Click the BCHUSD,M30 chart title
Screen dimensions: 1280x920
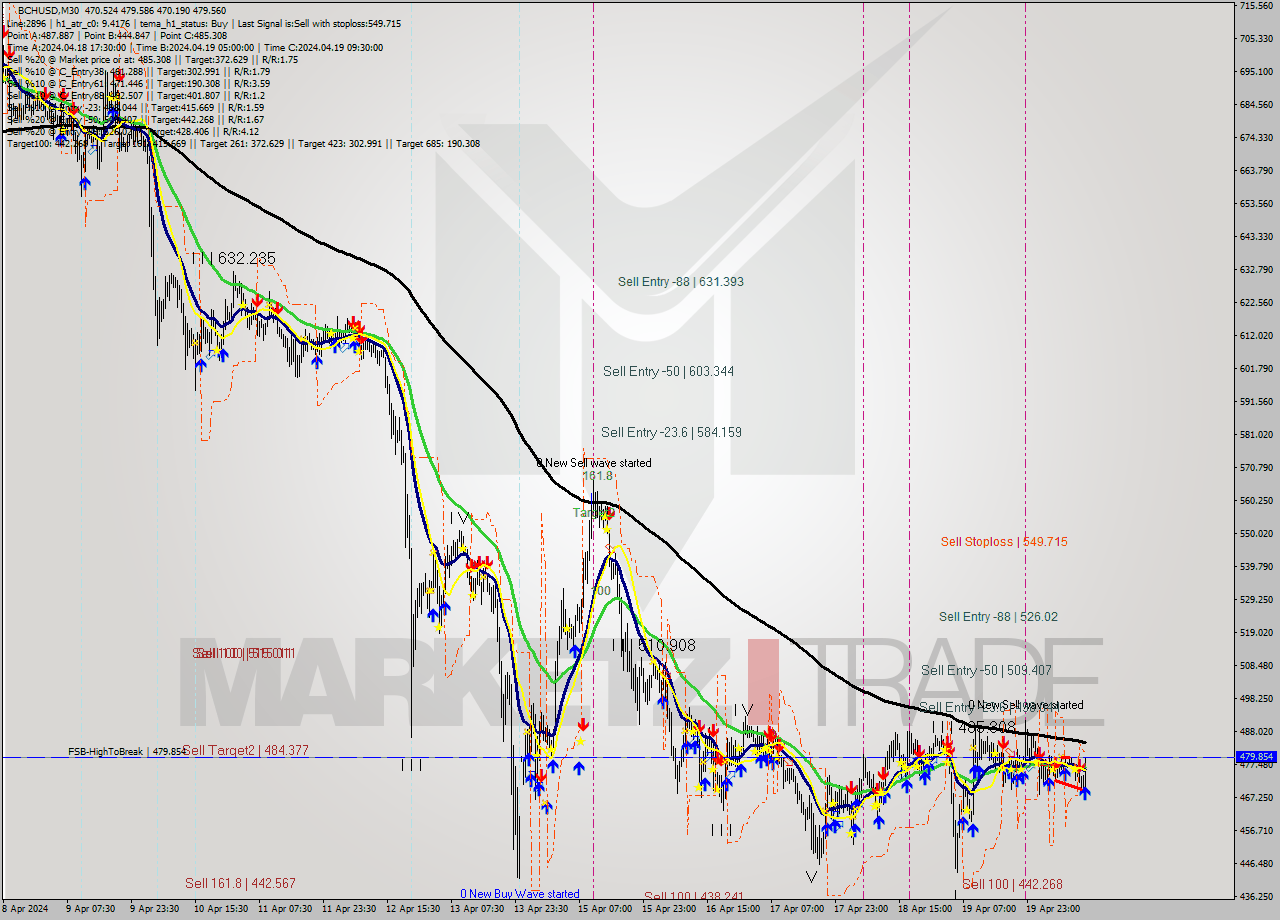50,10
